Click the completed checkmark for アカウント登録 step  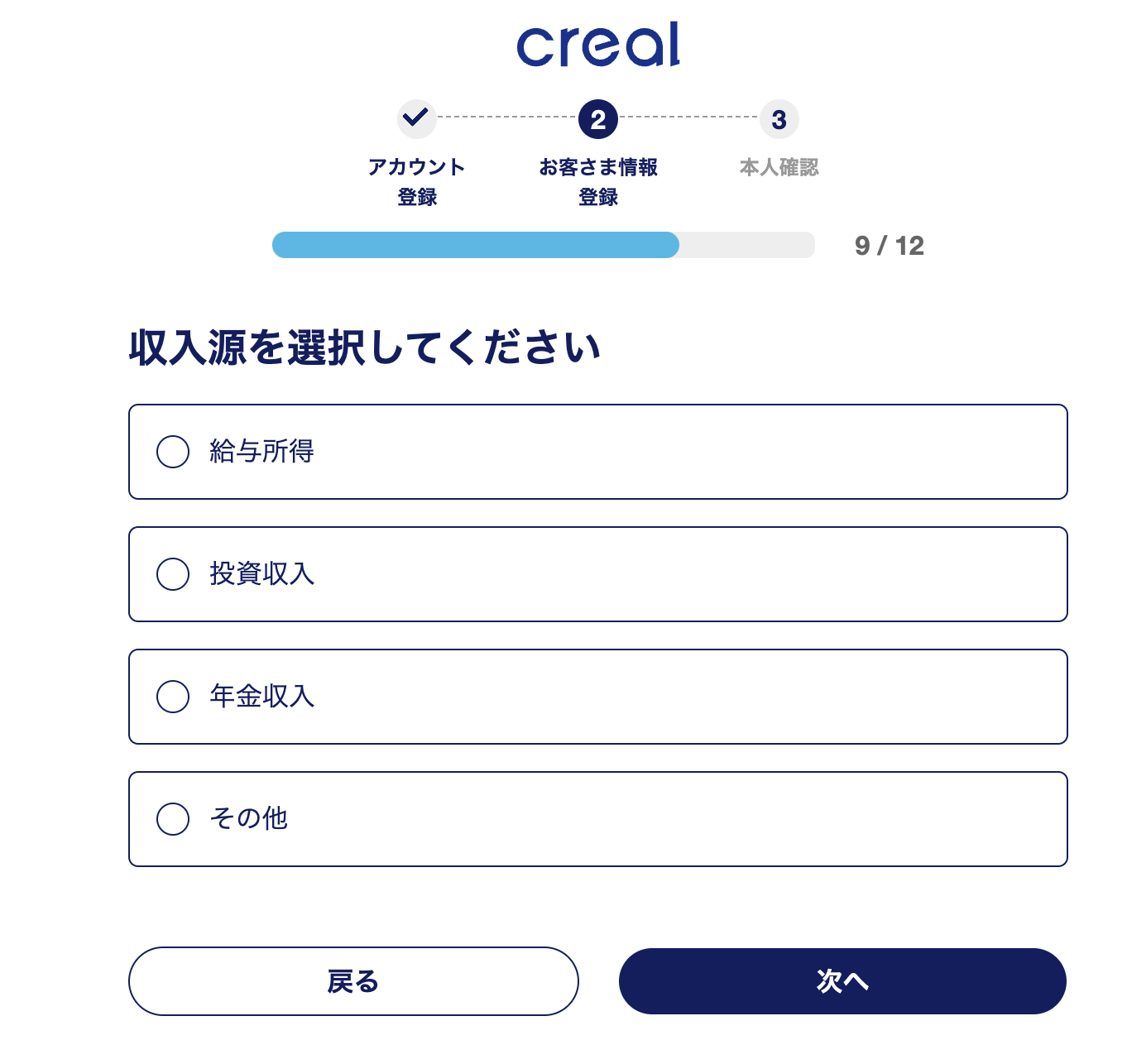pos(416,118)
